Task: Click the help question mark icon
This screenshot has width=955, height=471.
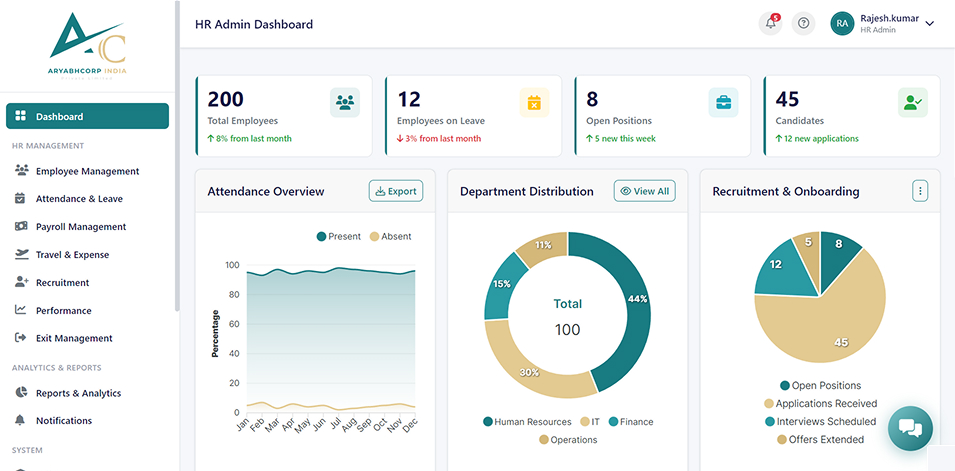Action: 803,24
